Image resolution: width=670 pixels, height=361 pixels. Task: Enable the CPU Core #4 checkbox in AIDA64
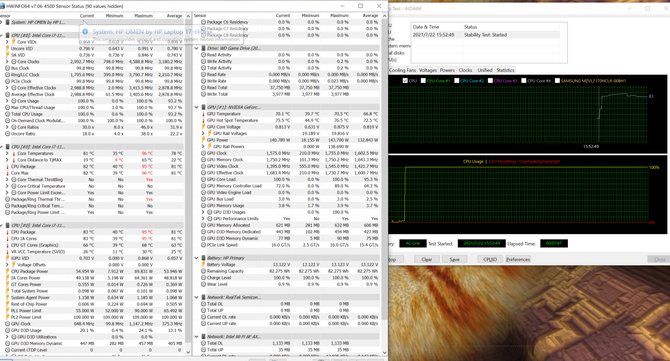[x=523, y=80]
